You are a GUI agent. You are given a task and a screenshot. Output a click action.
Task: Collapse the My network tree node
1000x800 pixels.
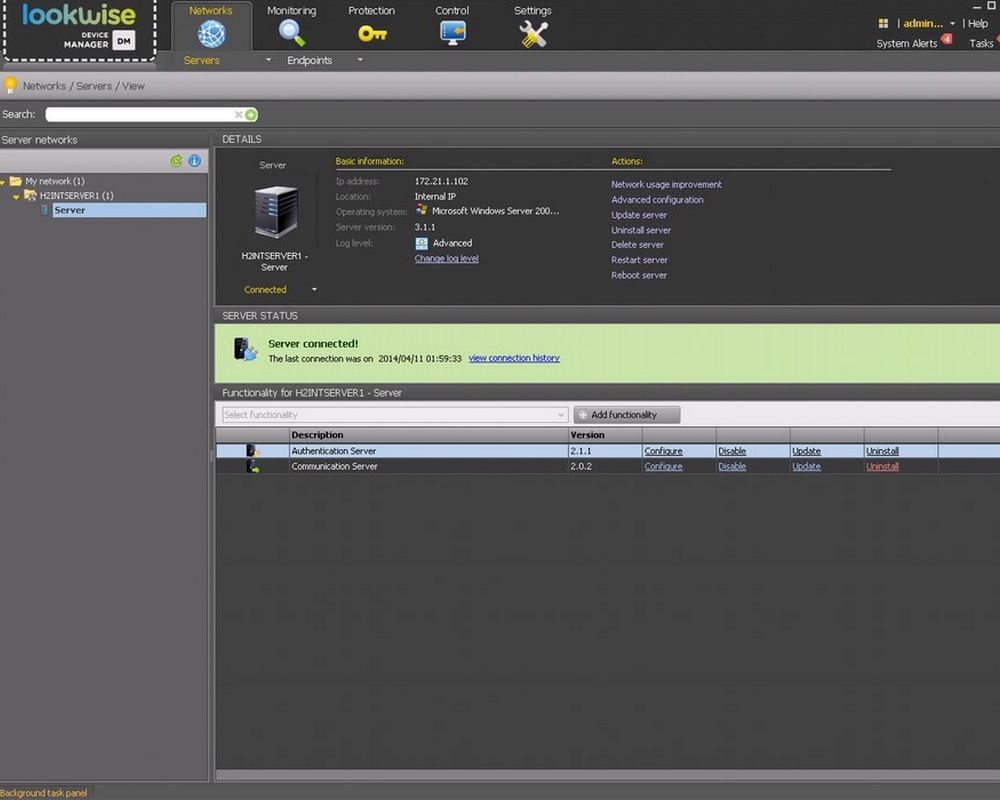tap(3, 182)
